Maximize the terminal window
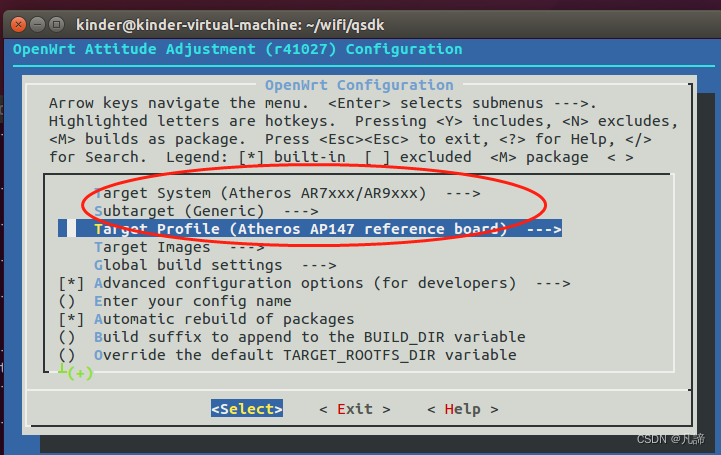 click(x=57, y=24)
